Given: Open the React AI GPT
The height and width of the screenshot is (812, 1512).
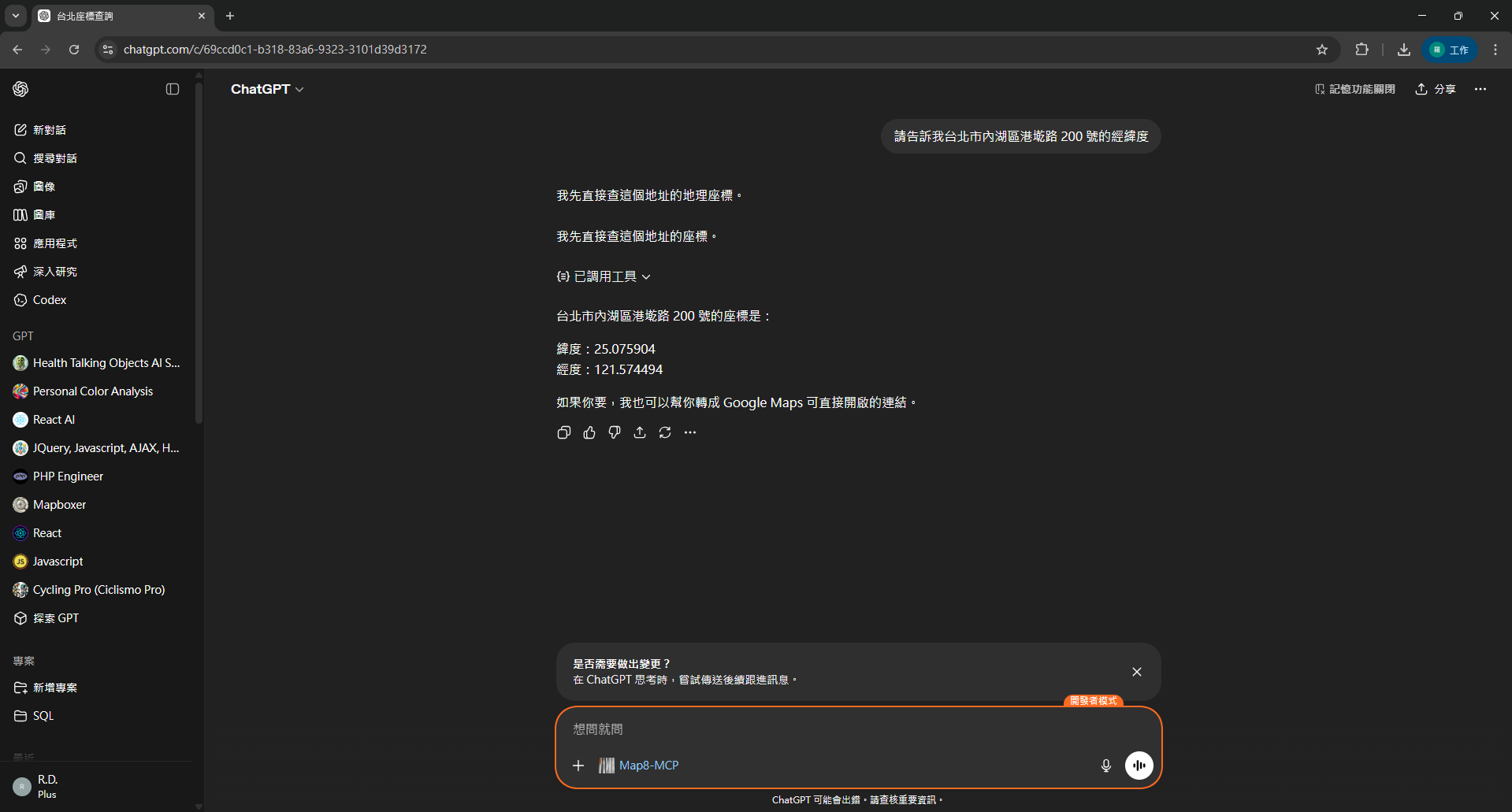Looking at the screenshot, I should [x=96, y=420].
